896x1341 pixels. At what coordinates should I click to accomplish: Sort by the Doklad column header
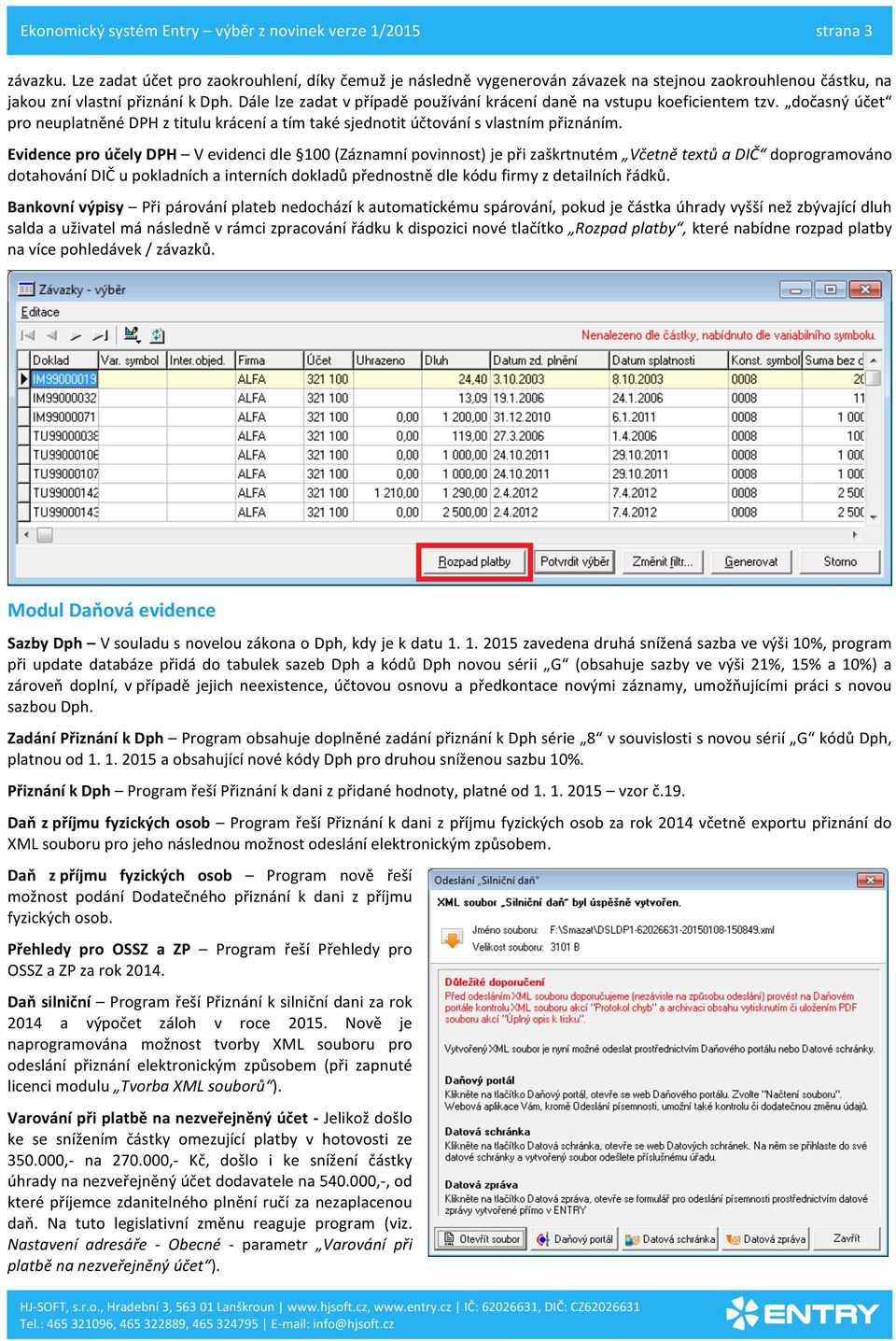(63, 360)
